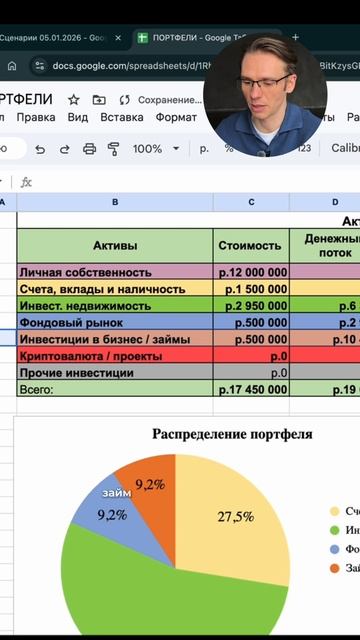The width and height of the screenshot is (360, 640).
Task: Open the Вид menu
Action: click(x=78, y=118)
